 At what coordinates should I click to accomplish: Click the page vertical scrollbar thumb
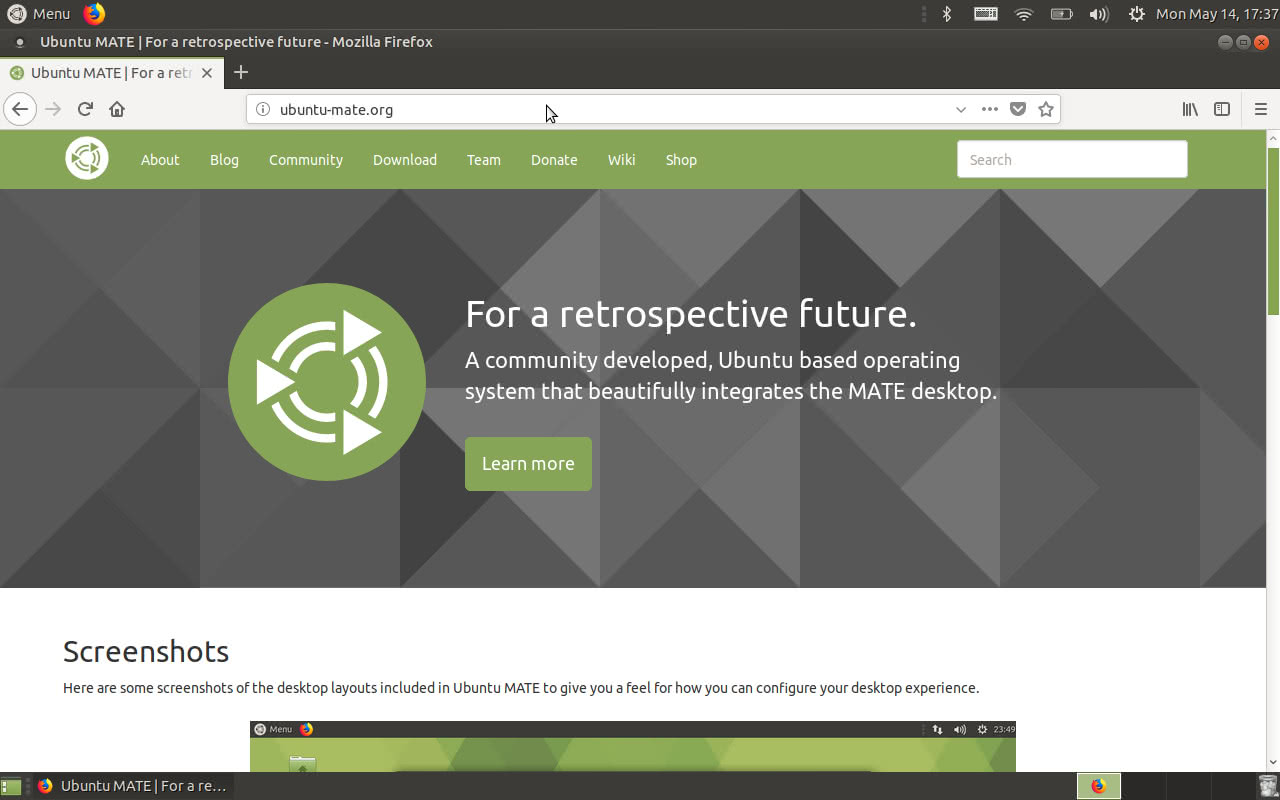(1273, 232)
